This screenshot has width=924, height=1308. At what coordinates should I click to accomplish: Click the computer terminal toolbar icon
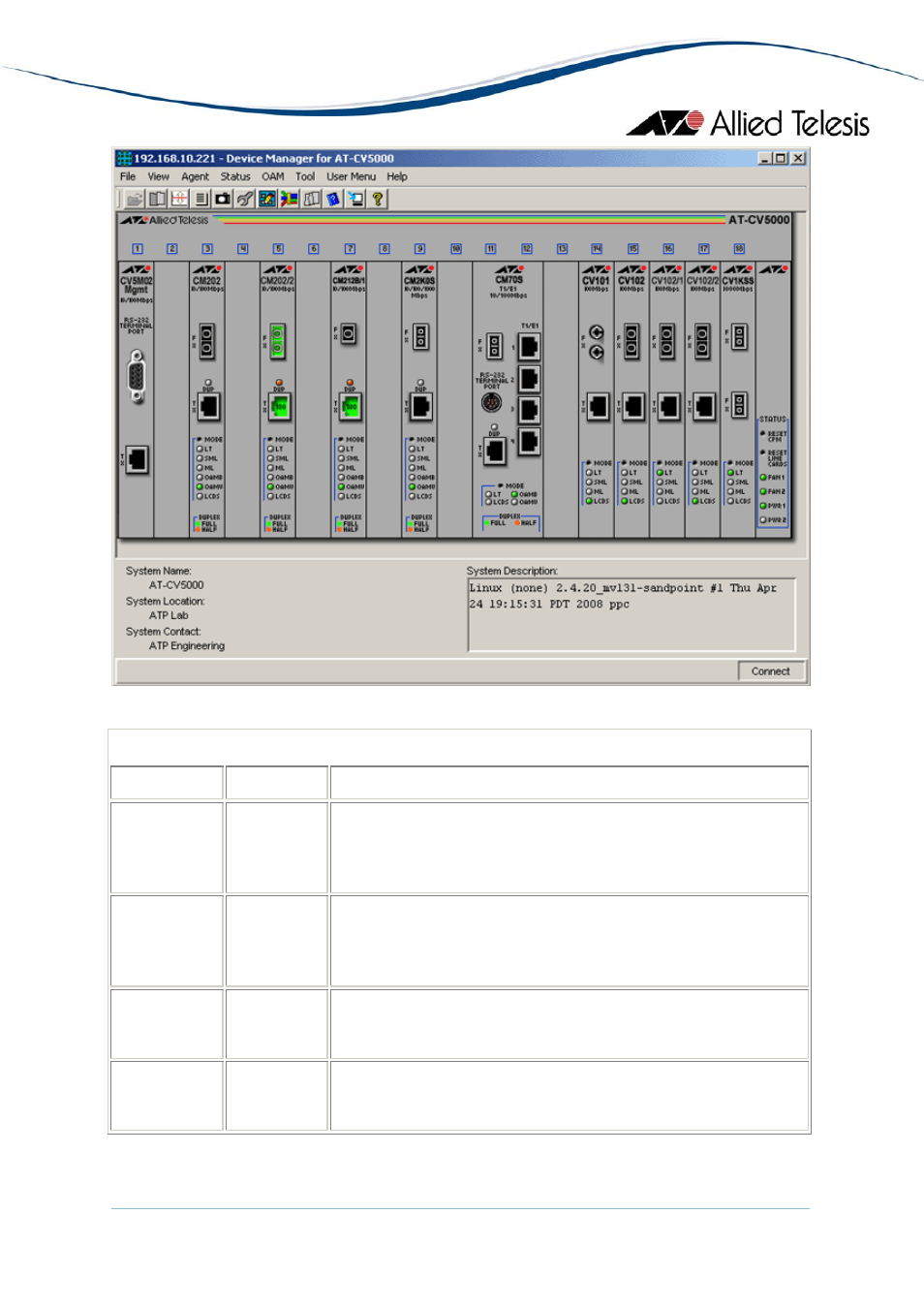[355, 199]
